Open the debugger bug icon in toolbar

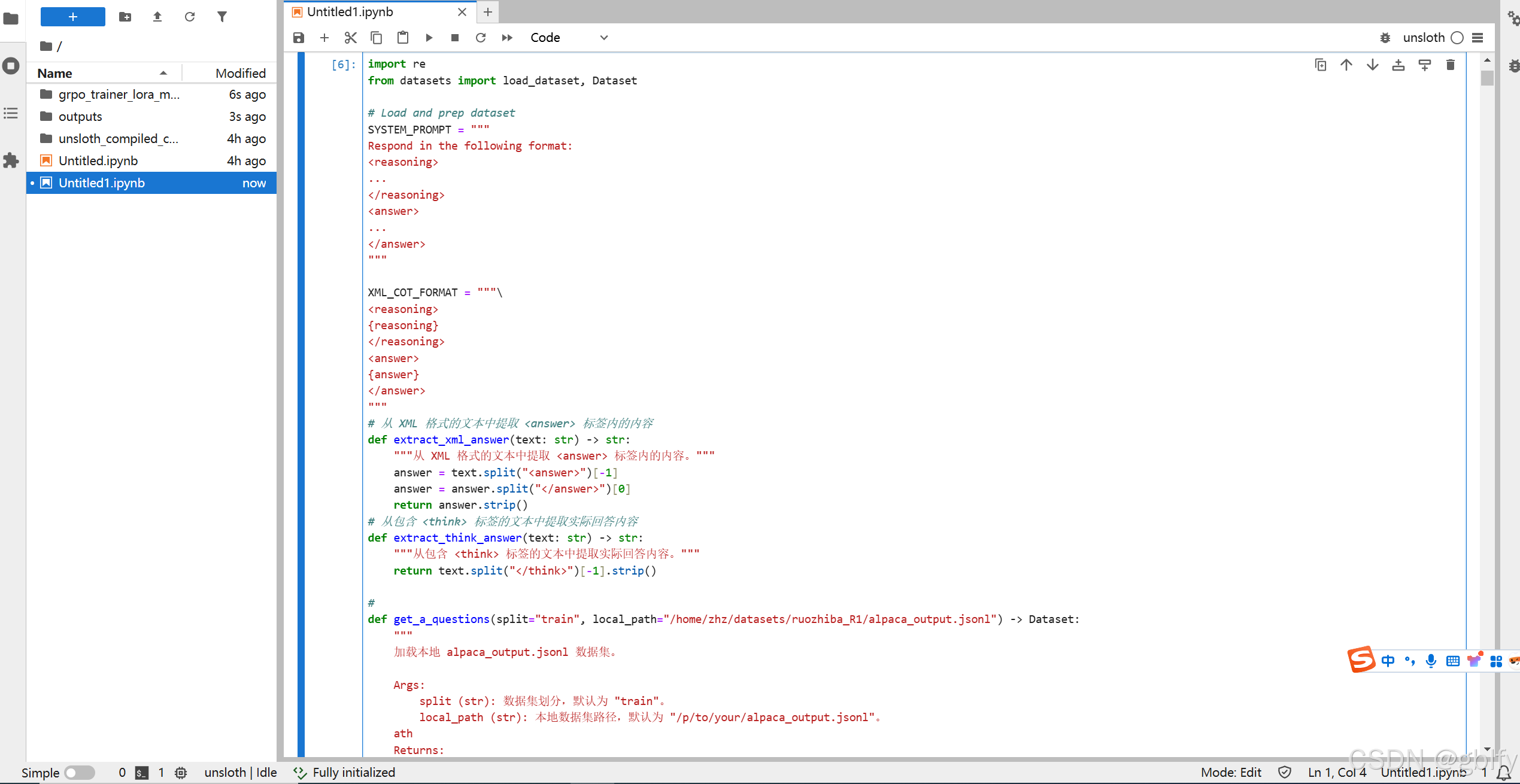tap(1385, 38)
